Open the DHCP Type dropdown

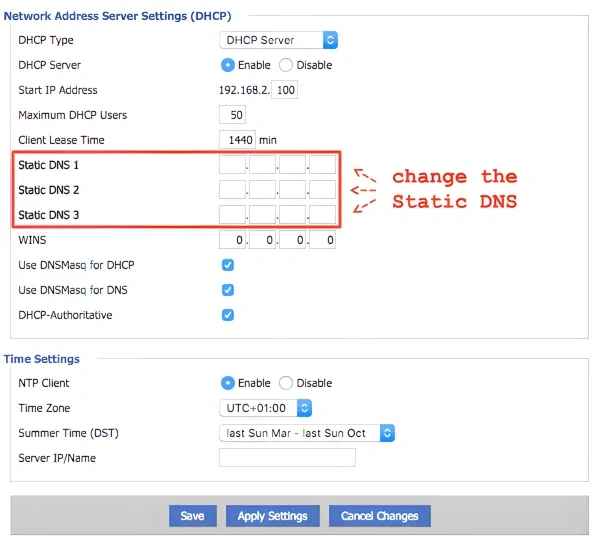[278, 40]
